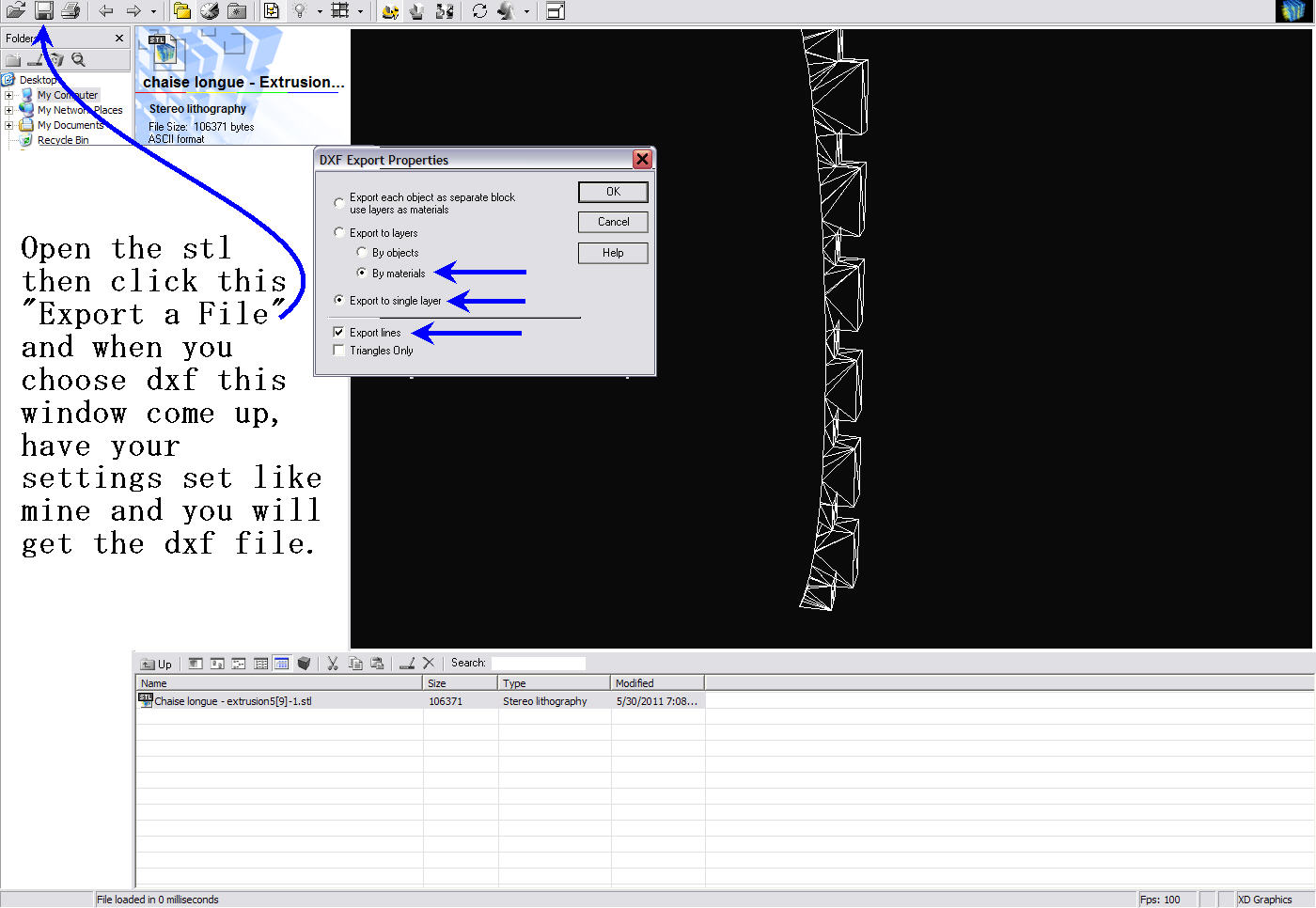Click the Export a File save icon
This screenshot has width=1316, height=908.
pos(44,11)
